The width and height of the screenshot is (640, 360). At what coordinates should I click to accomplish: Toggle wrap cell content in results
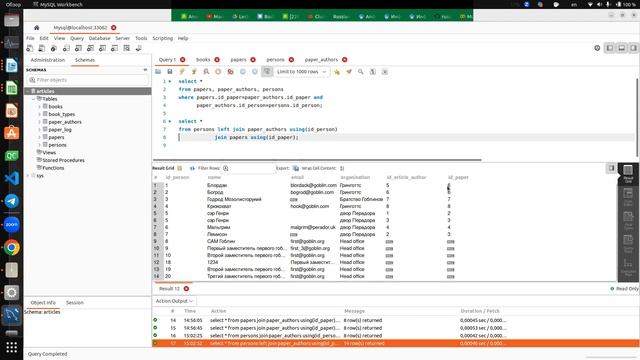pyautogui.click(x=342, y=168)
